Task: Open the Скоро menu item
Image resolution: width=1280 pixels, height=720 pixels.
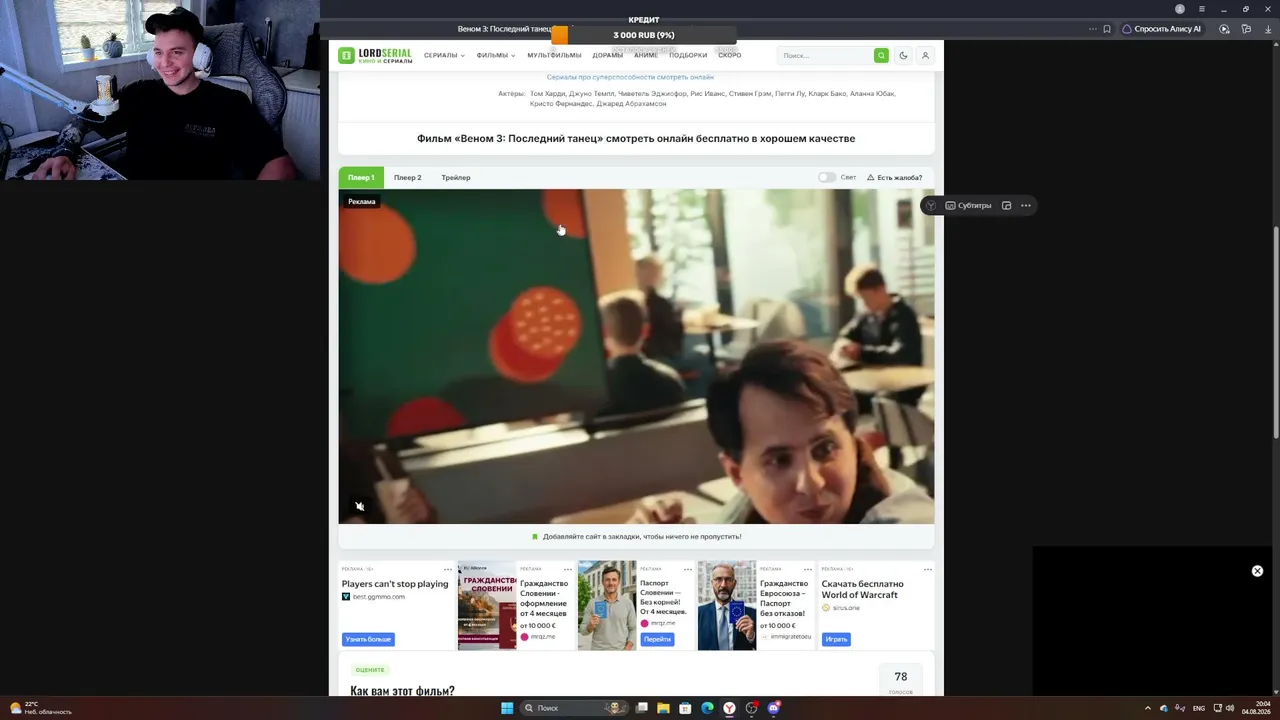Action: coord(729,56)
